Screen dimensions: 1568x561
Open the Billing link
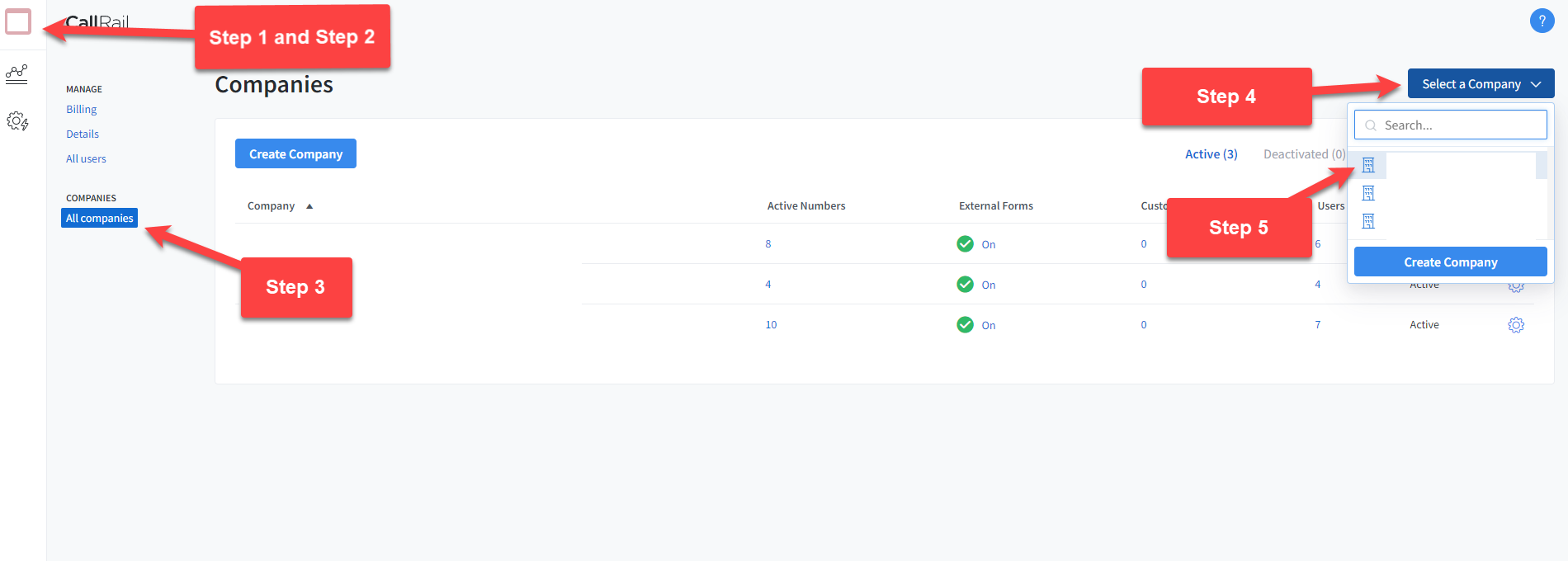coord(81,109)
